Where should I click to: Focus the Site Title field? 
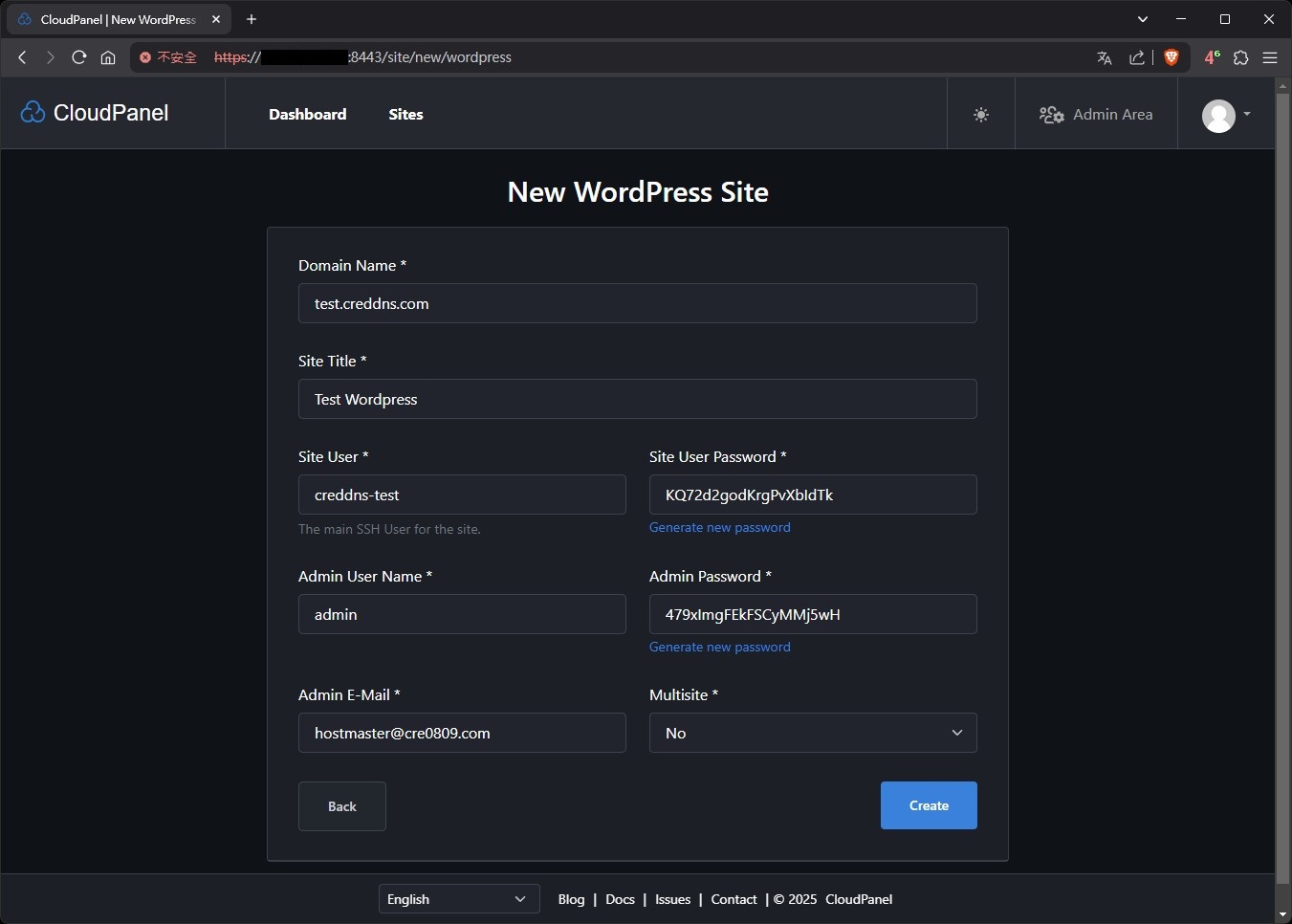point(638,399)
